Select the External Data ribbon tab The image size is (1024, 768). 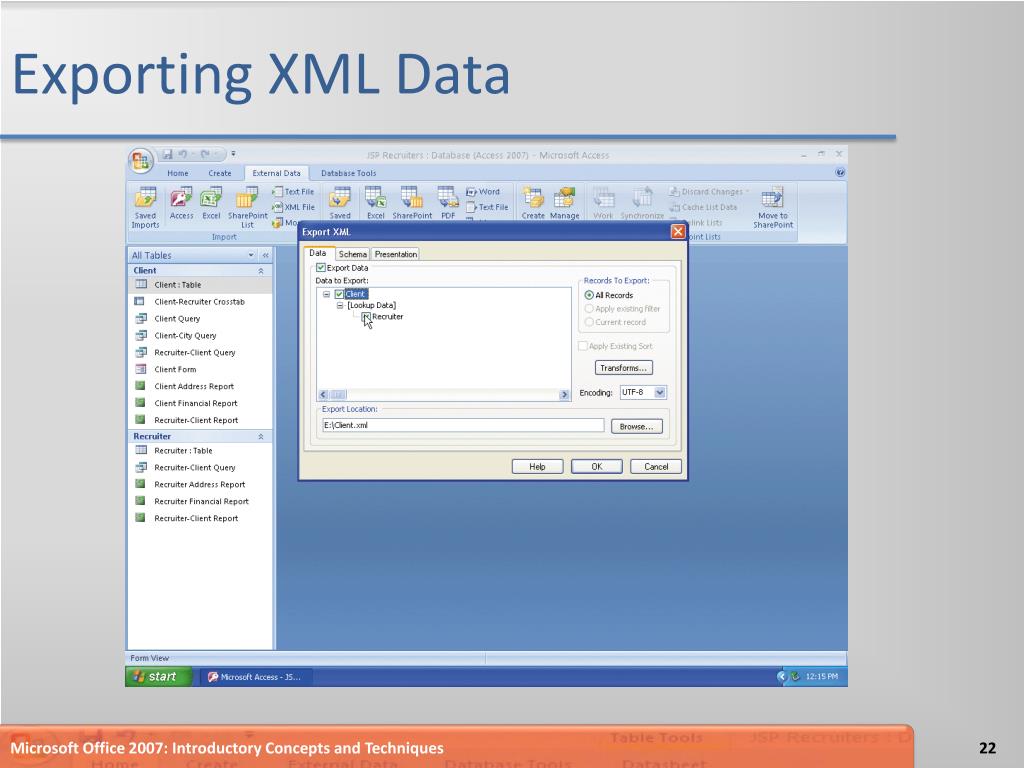[276, 173]
